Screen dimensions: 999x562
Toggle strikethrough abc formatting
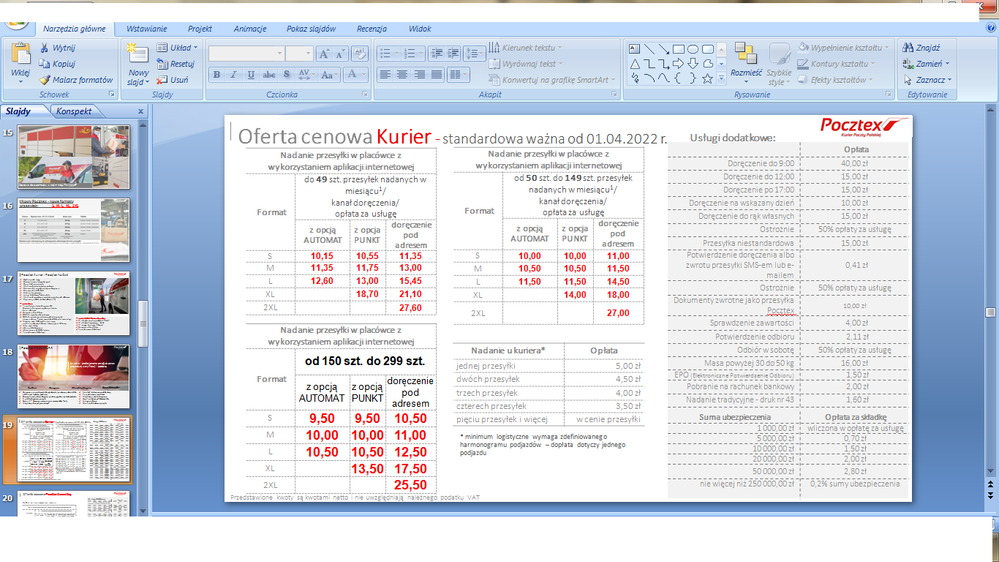tap(269, 75)
